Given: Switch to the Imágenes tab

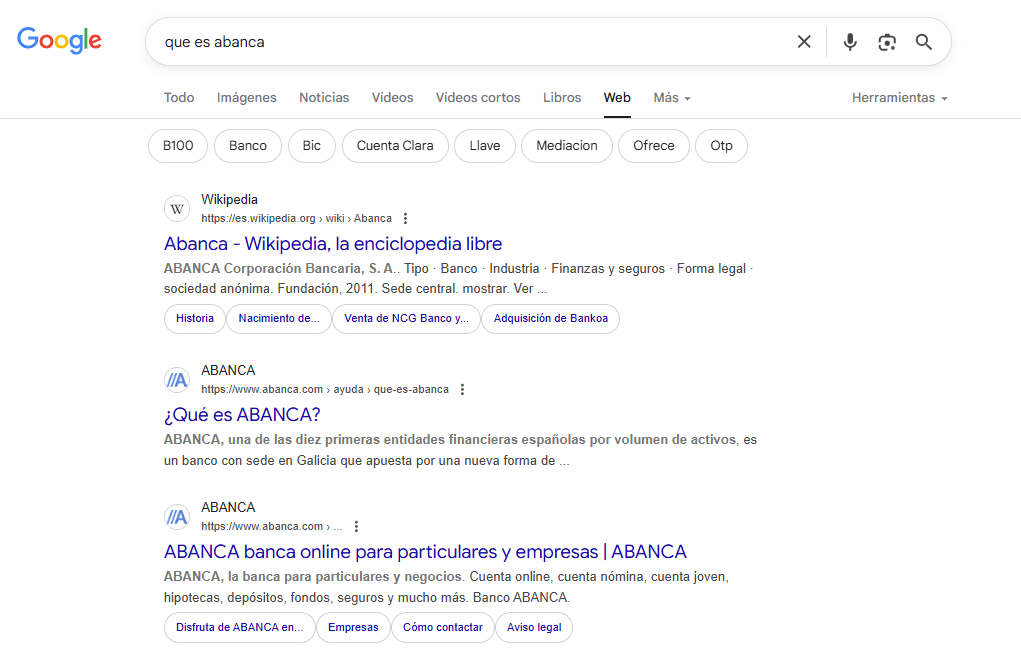Looking at the screenshot, I should point(247,98).
